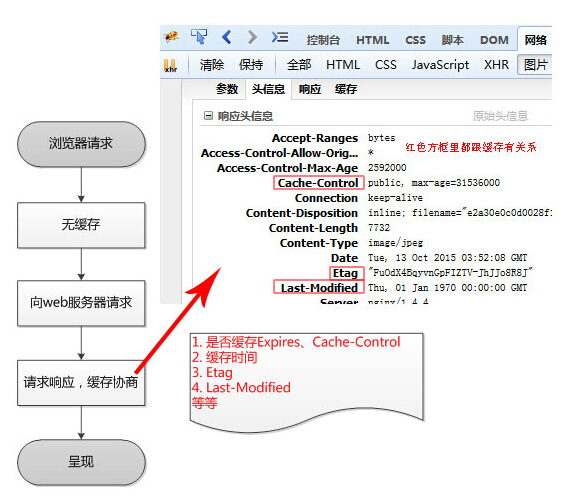Click the 浏览器请求 flowchart node

coord(81,144)
